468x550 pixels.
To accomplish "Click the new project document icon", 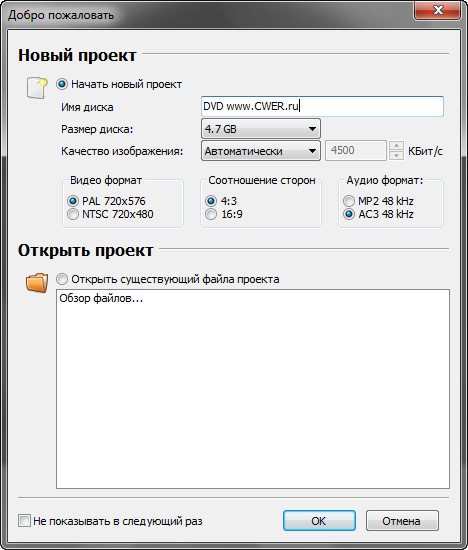I will coord(37,88).
